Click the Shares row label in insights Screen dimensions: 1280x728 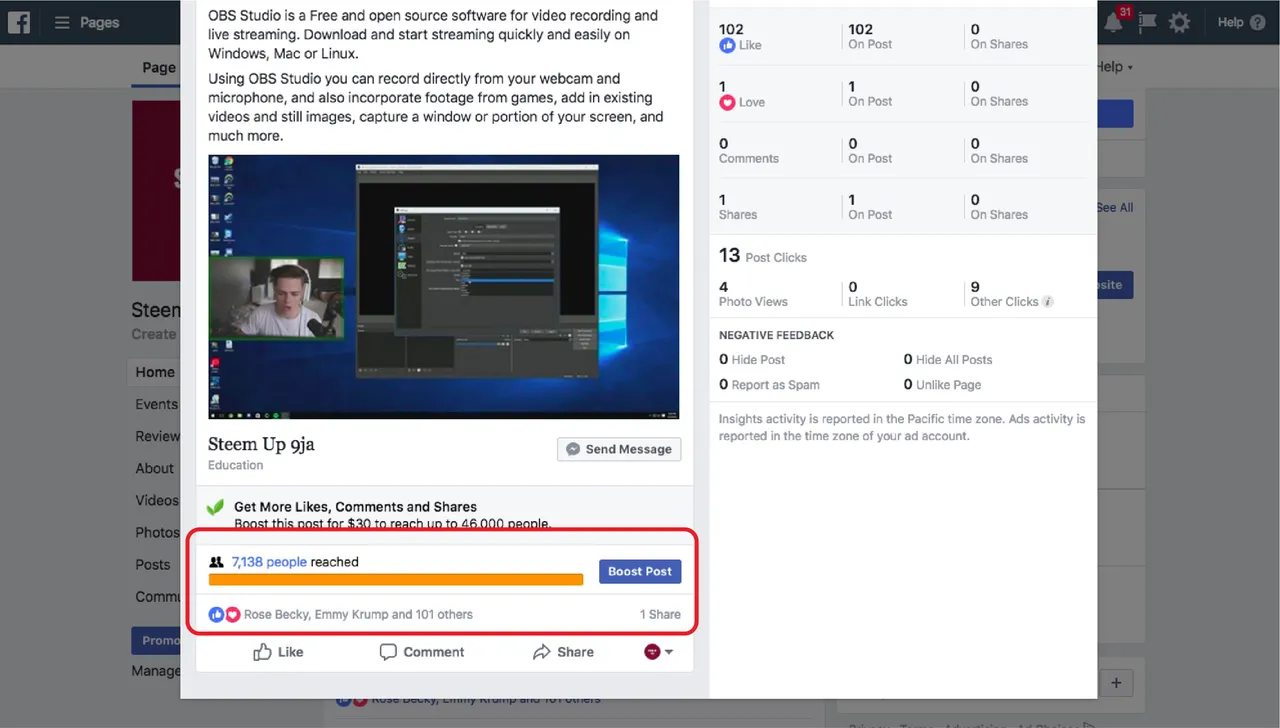pyautogui.click(x=738, y=215)
